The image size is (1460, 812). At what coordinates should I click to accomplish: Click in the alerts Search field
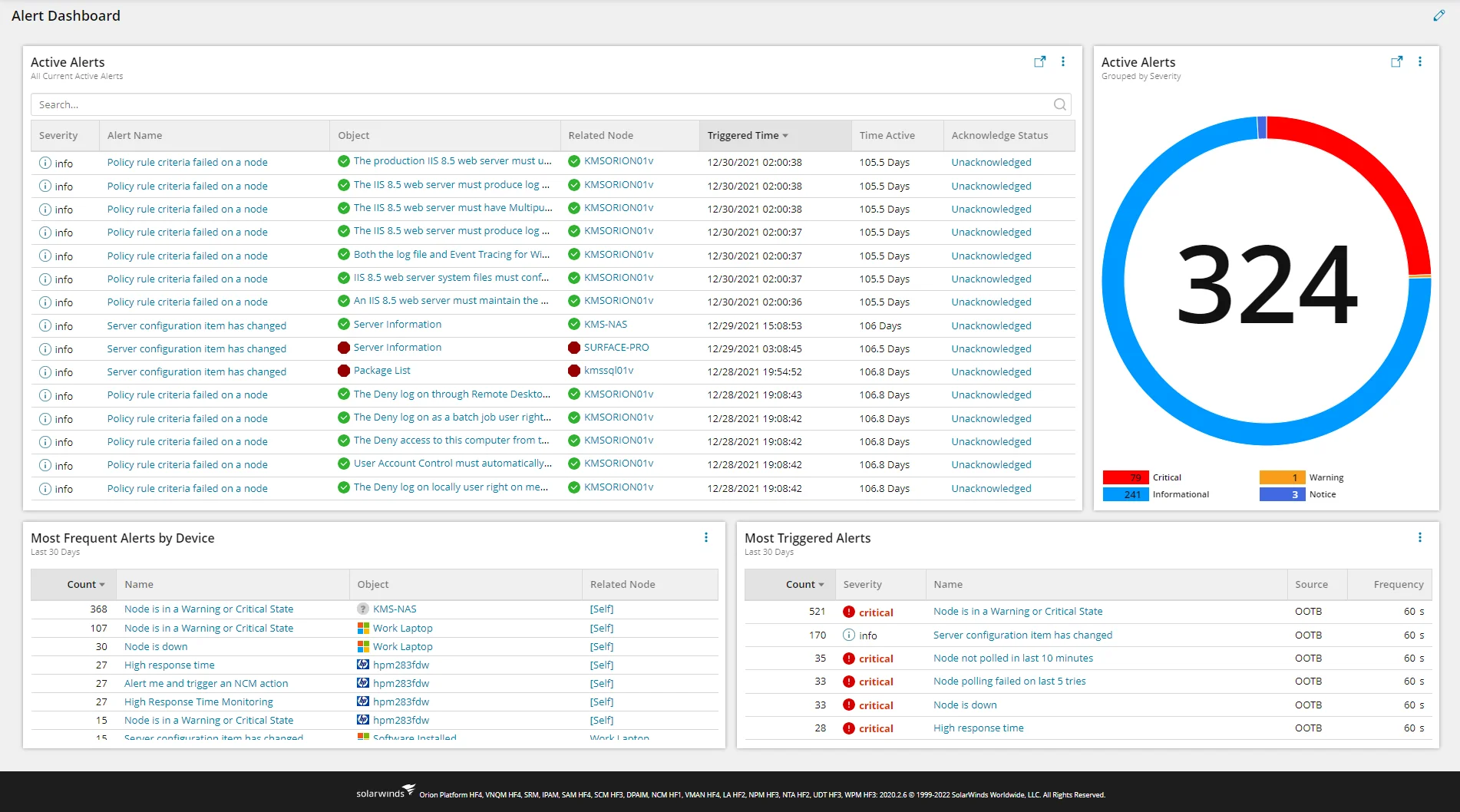(537, 105)
